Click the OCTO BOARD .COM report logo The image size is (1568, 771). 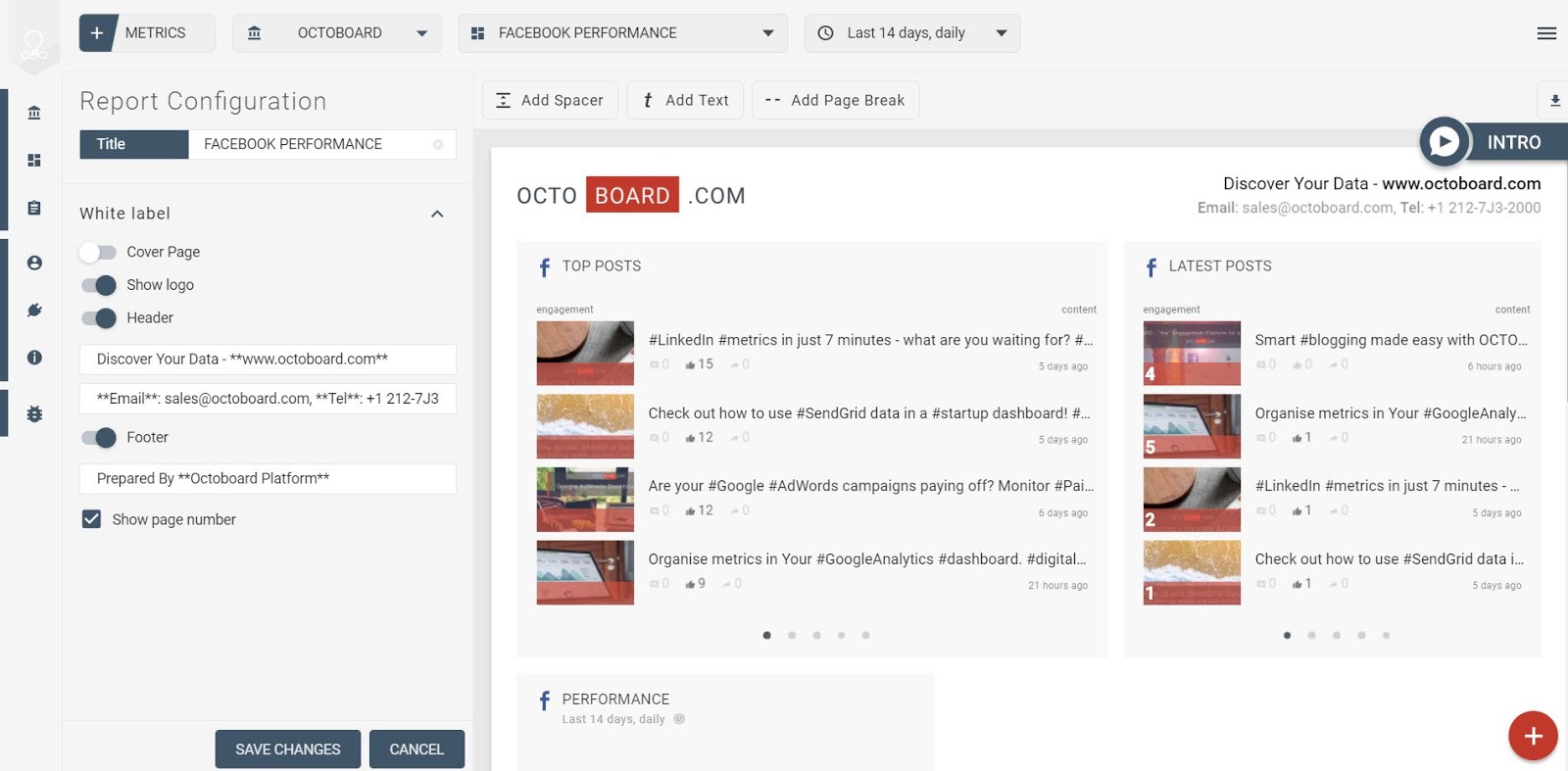[x=631, y=195]
